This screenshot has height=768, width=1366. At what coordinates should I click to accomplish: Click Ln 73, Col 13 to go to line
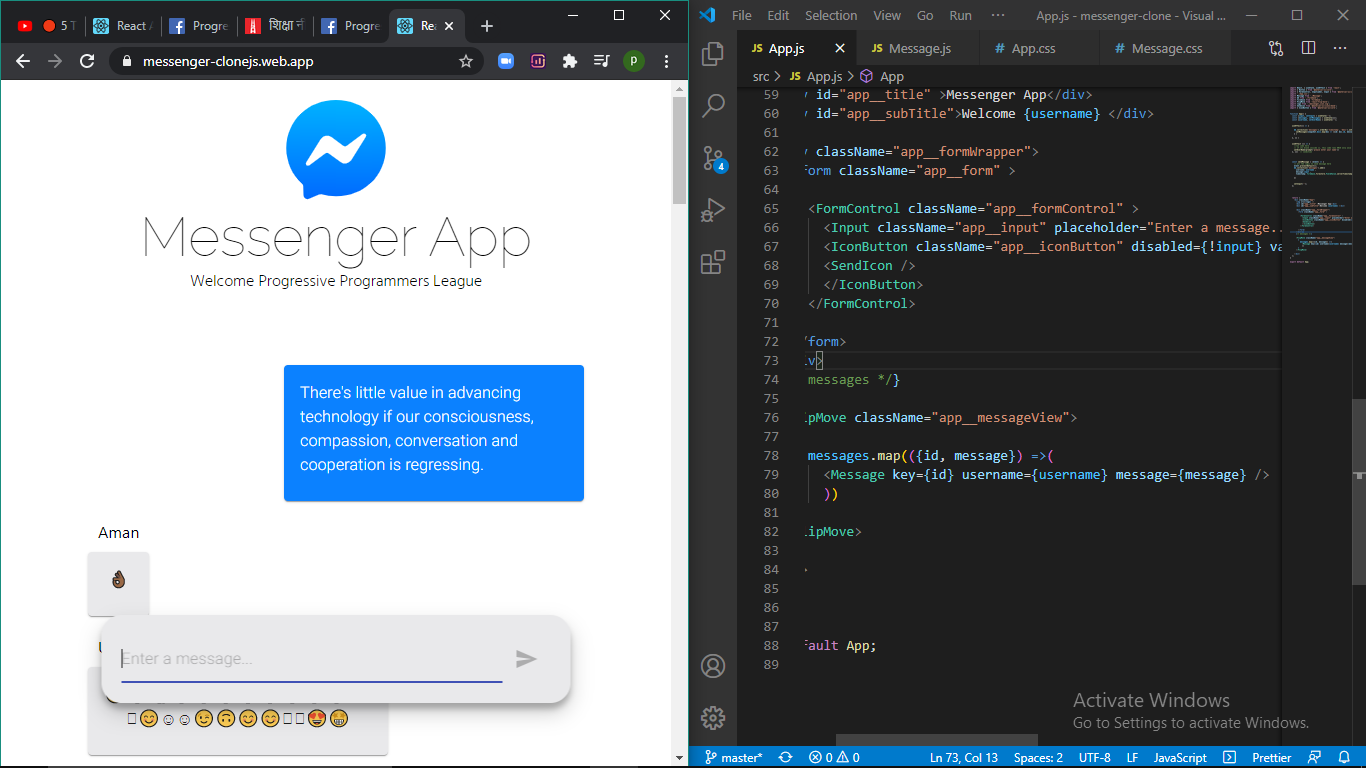click(964, 758)
